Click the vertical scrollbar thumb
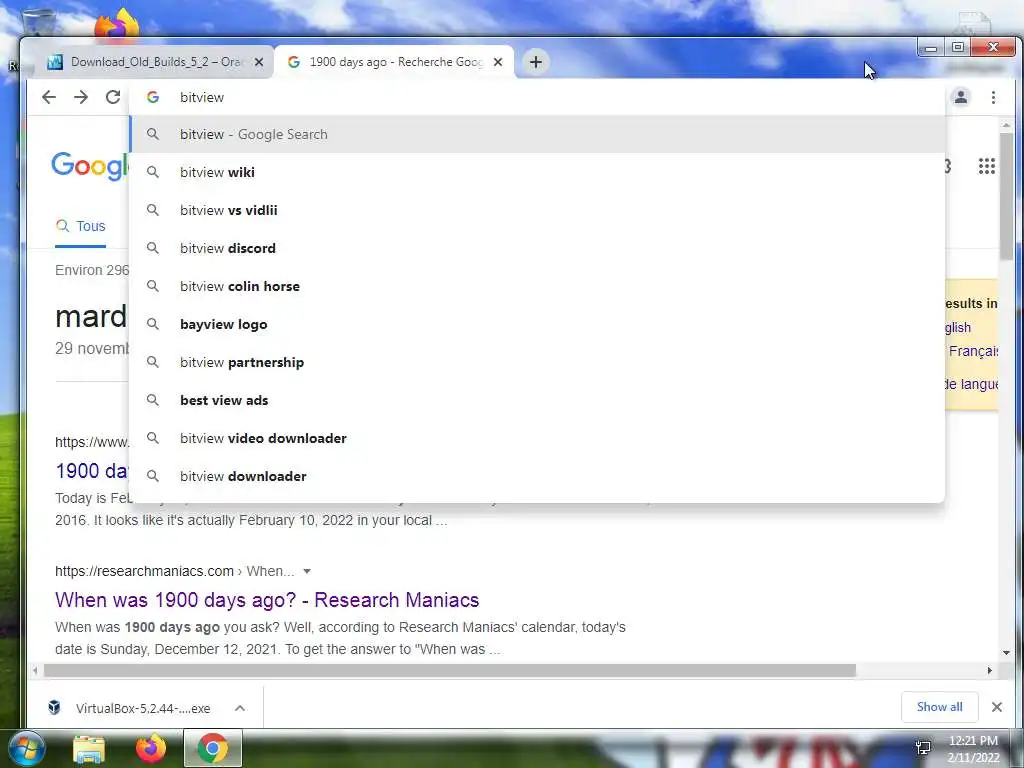 [1006, 196]
